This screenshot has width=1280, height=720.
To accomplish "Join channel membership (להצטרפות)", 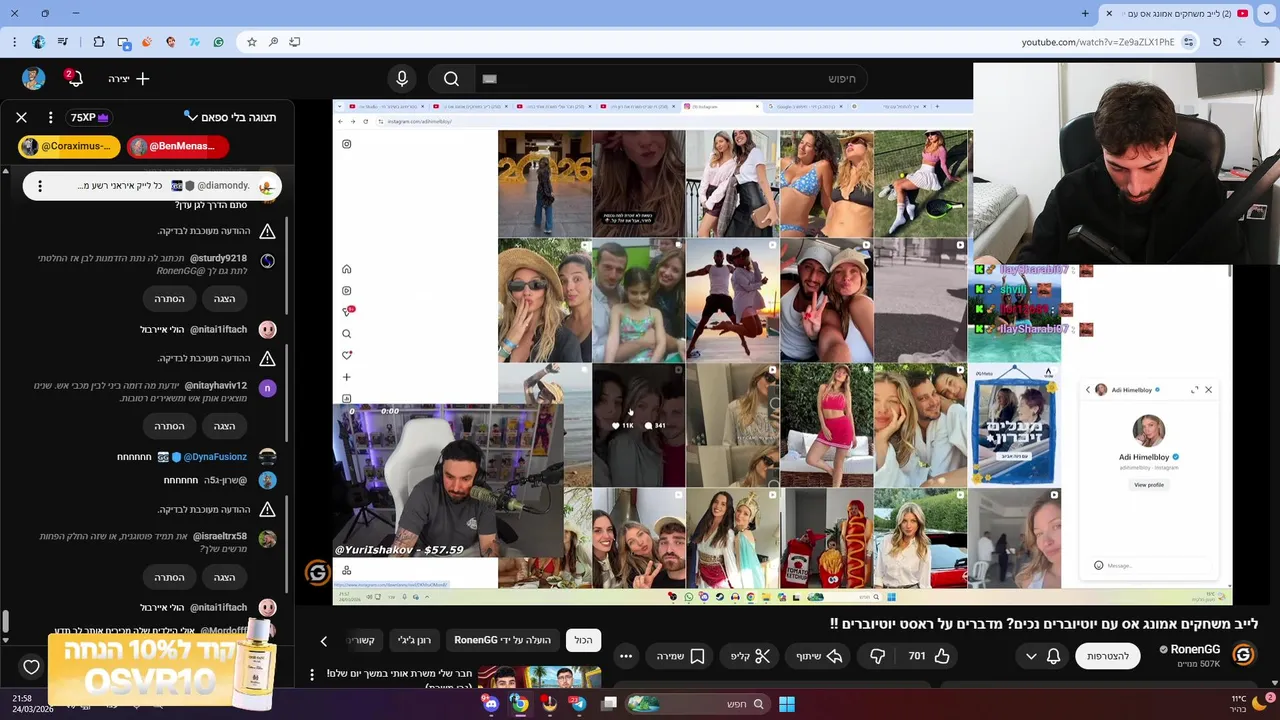I will tap(1108, 656).
